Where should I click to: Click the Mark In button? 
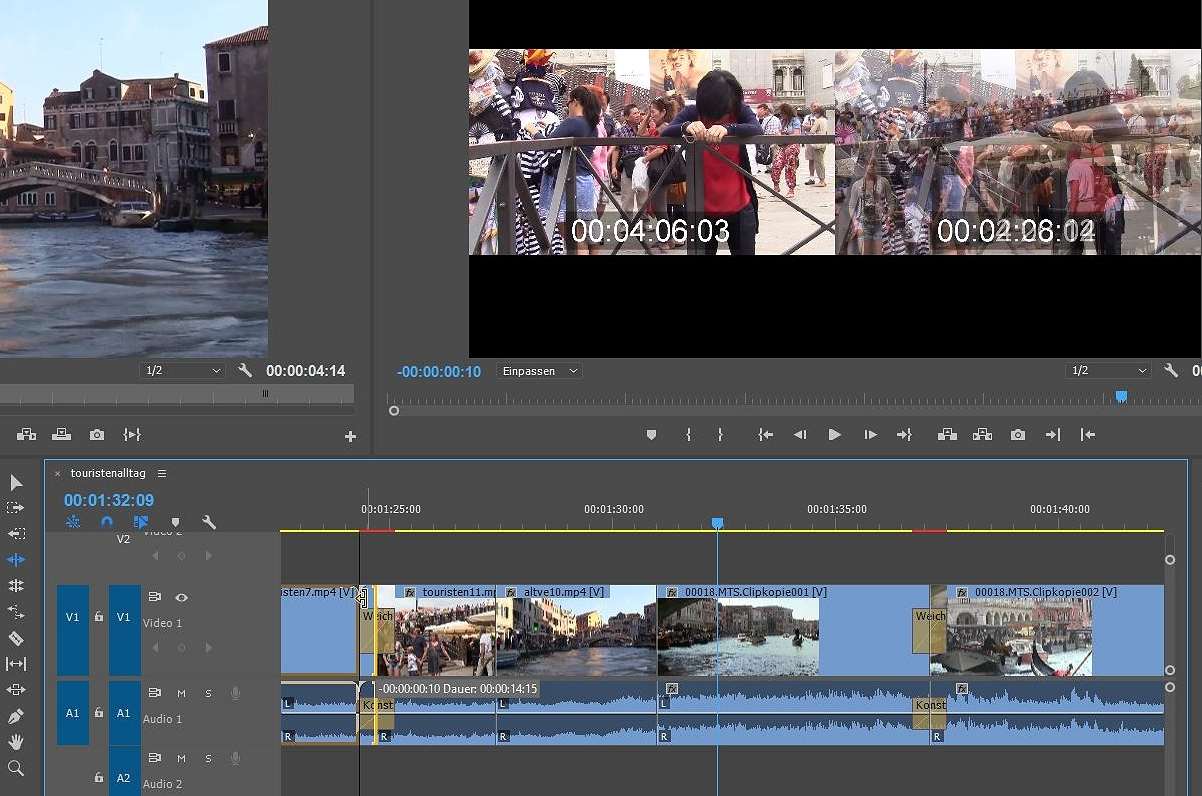click(x=688, y=434)
